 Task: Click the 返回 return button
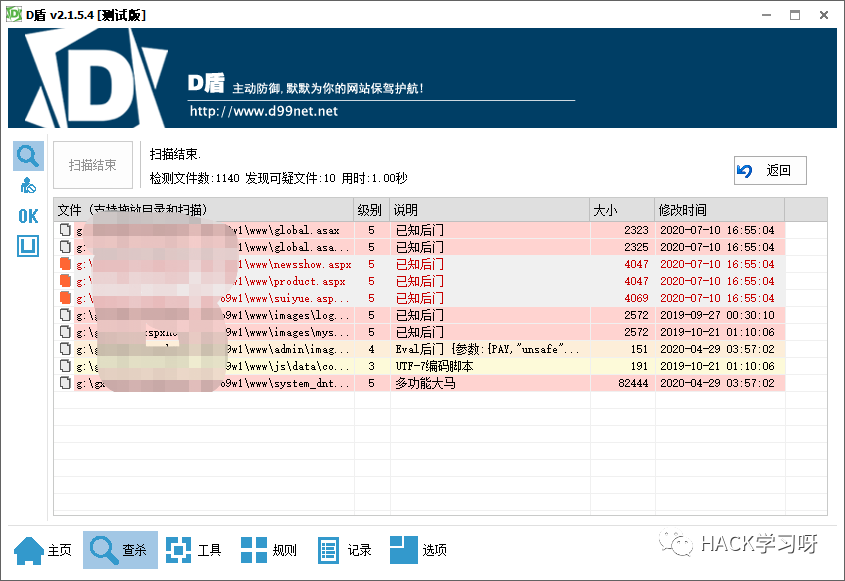[770, 171]
